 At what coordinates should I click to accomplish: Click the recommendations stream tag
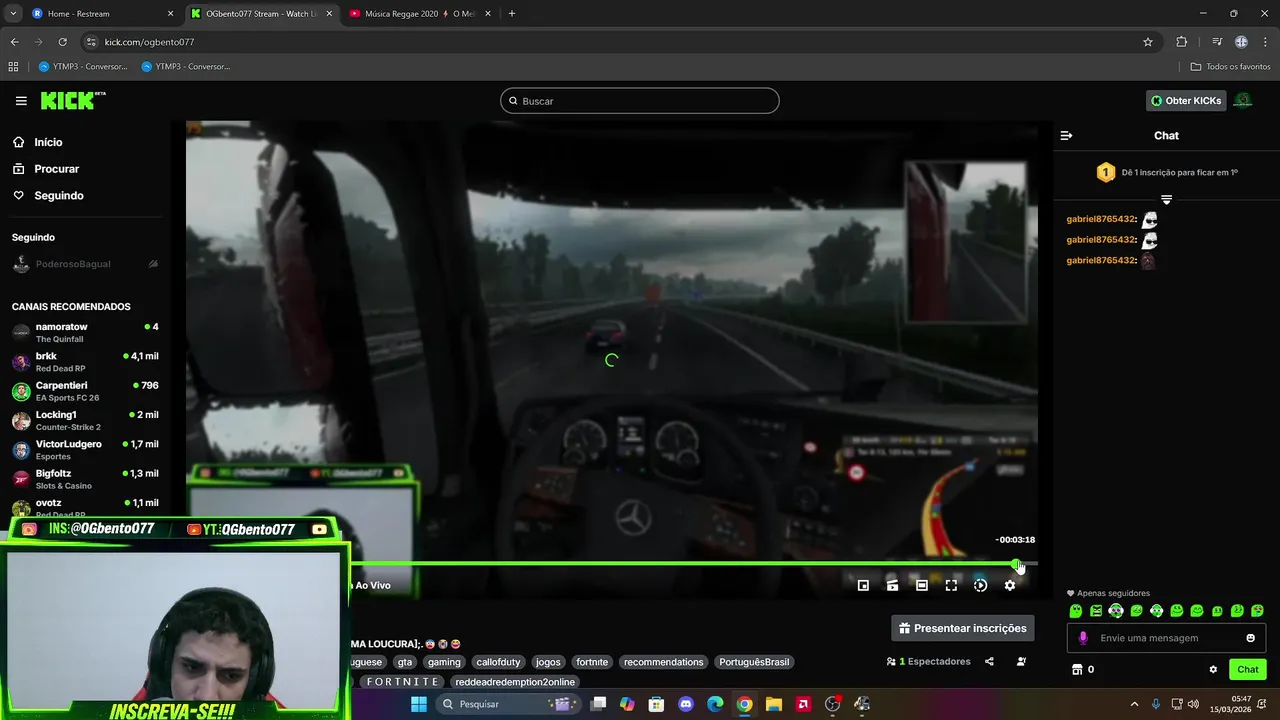[664, 662]
